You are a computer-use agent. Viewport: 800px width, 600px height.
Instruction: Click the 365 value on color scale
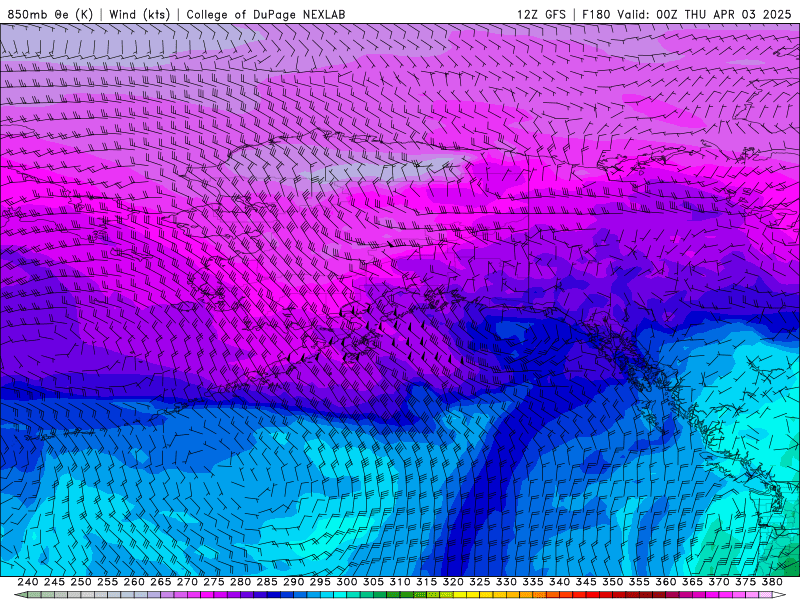pyautogui.click(x=692, y=582)
